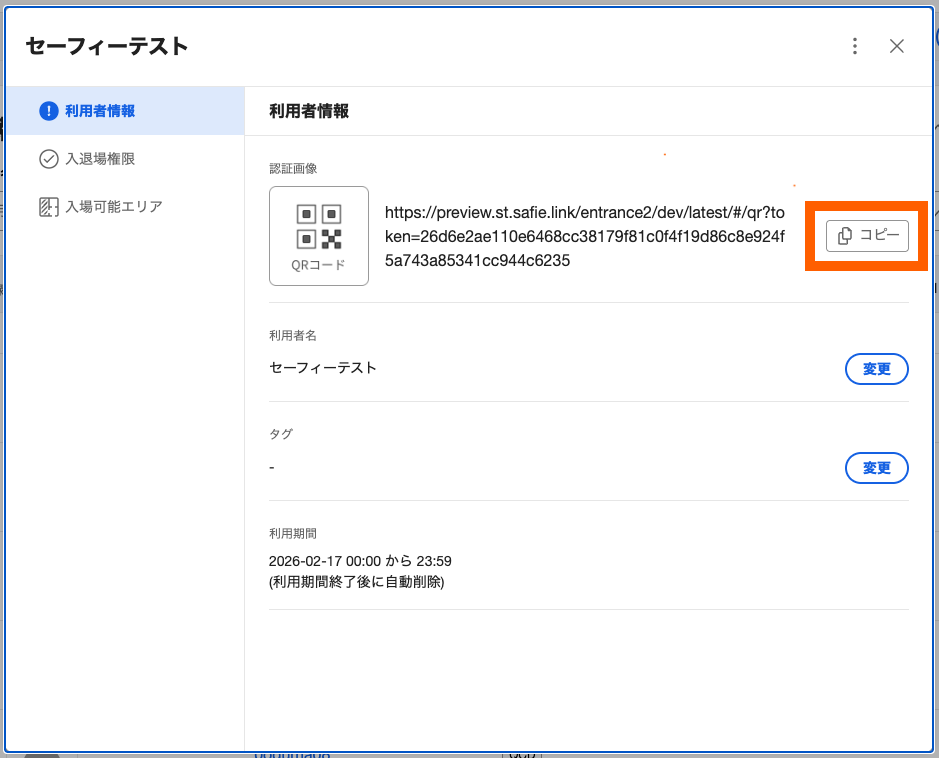Click the 利用者情報 content panel heading
This screenshot has width=939, height=758.
point(309,111)
